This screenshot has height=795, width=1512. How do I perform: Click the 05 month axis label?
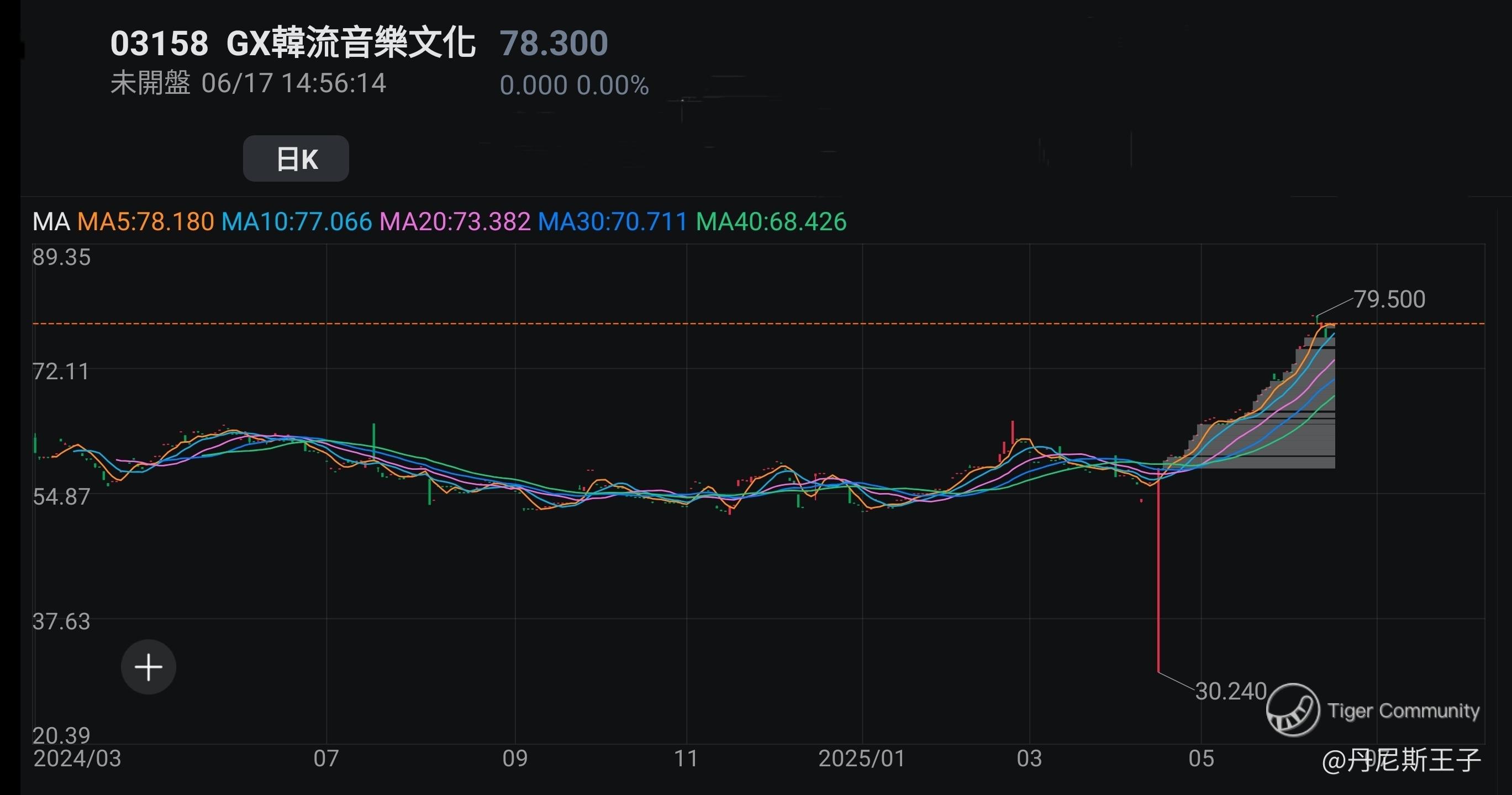[1201, 759]
